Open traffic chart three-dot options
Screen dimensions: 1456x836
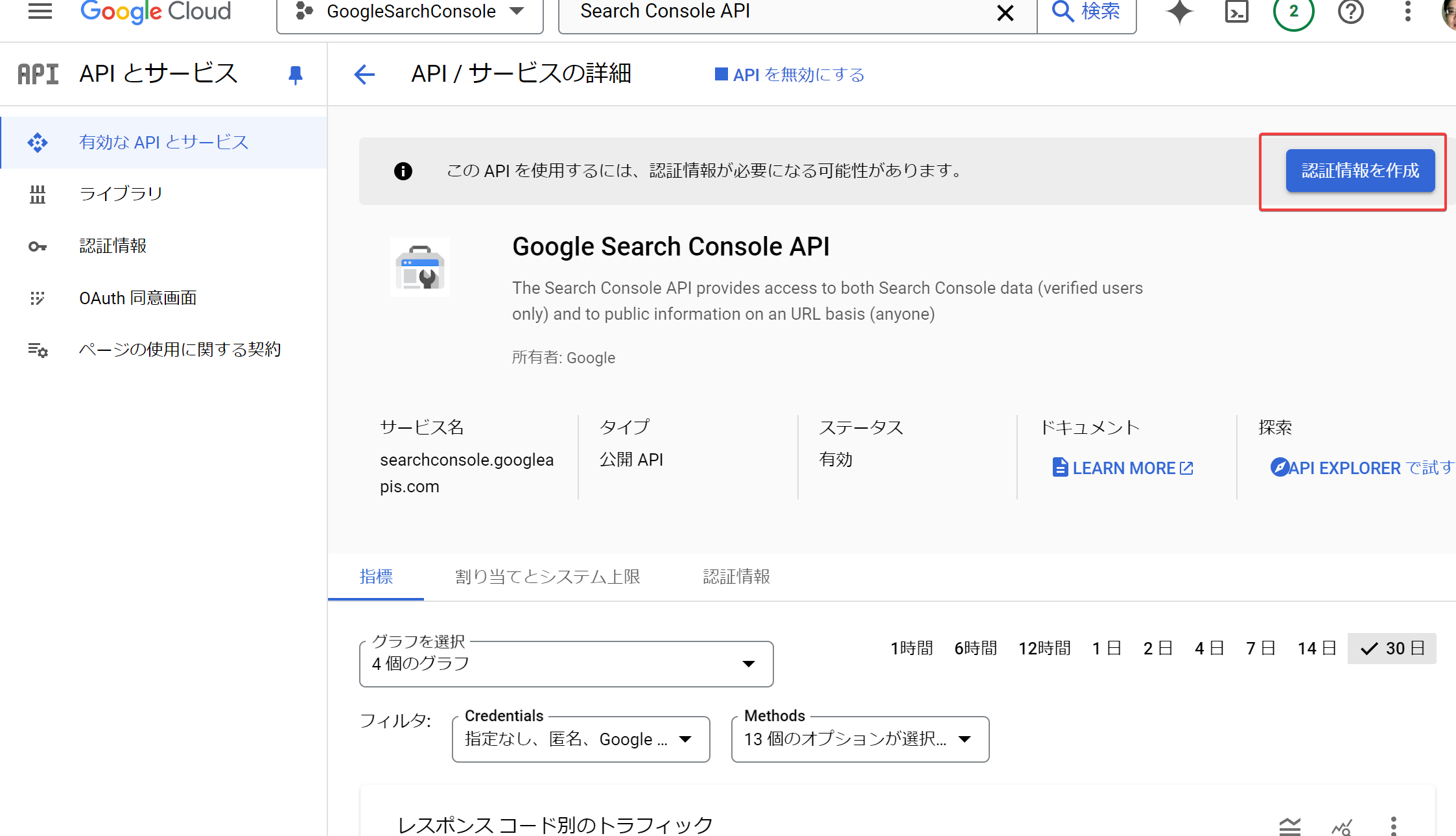(x=1393, y=826)
